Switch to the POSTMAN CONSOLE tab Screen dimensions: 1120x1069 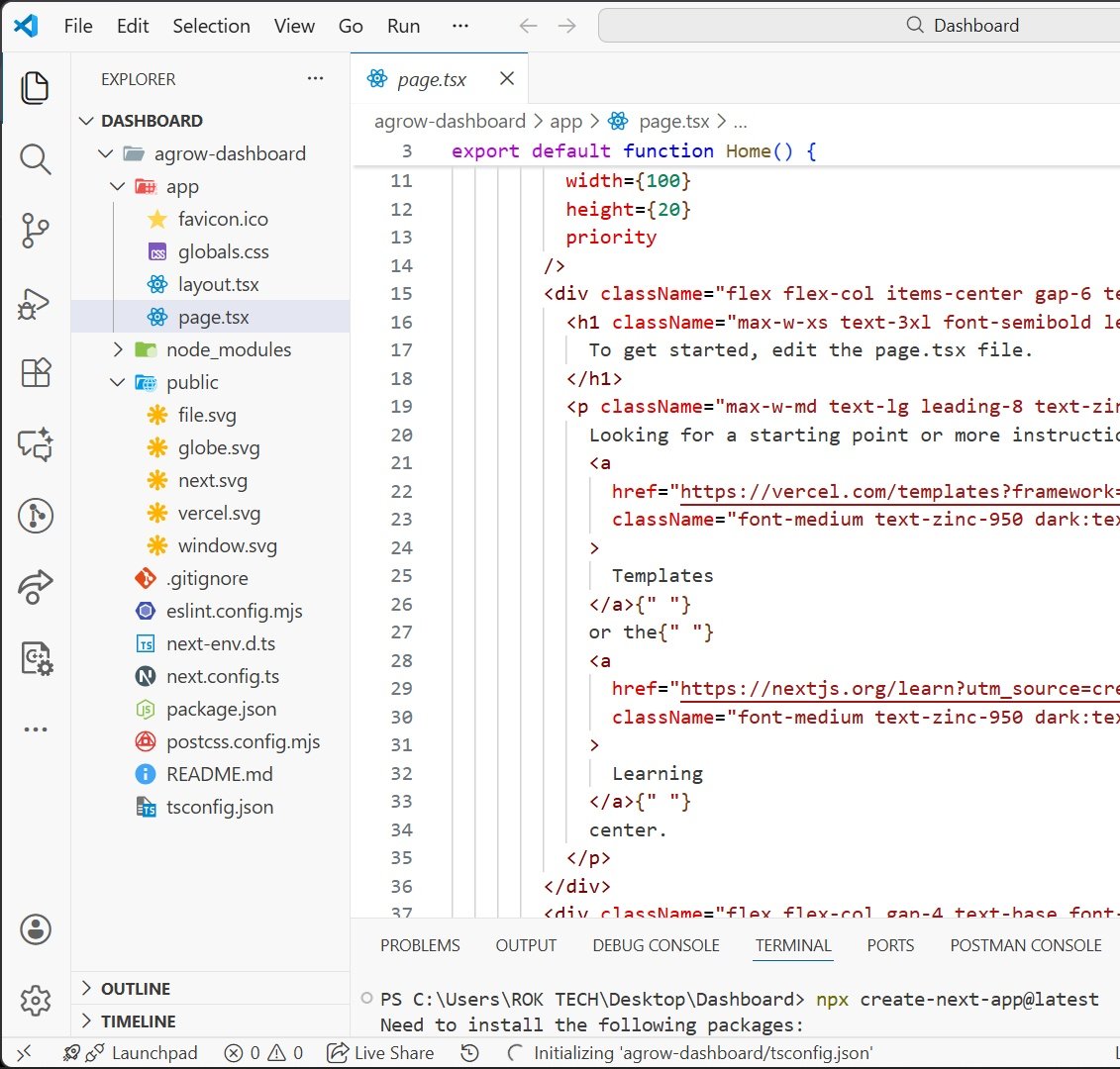click(x=1026, y=945)
